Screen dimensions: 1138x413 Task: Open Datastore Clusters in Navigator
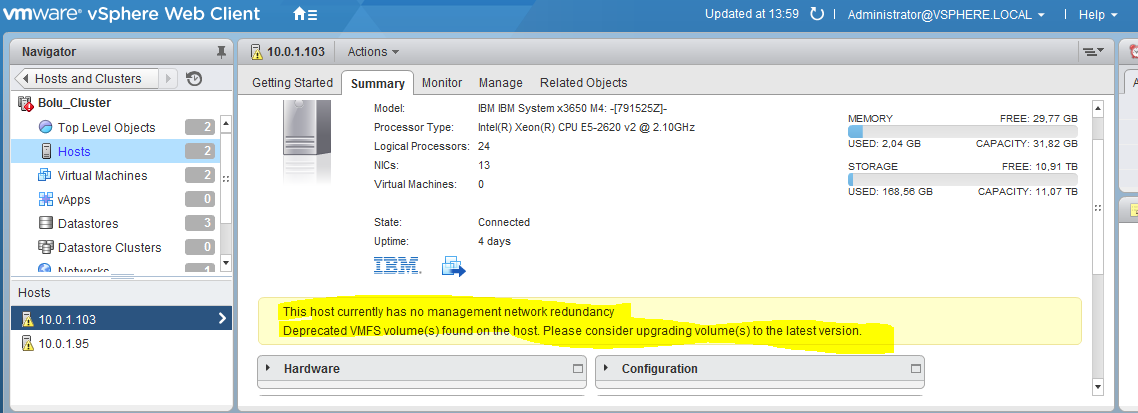tap(115, 247)
